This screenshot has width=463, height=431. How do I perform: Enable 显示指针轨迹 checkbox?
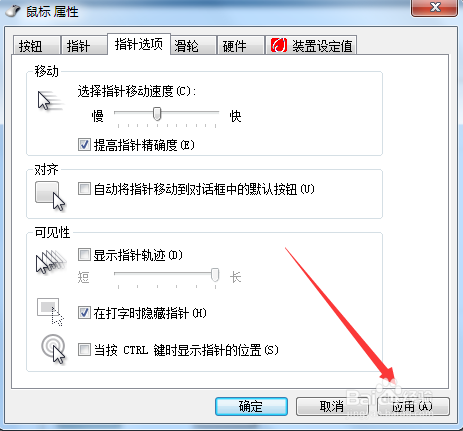pos(84,255)
